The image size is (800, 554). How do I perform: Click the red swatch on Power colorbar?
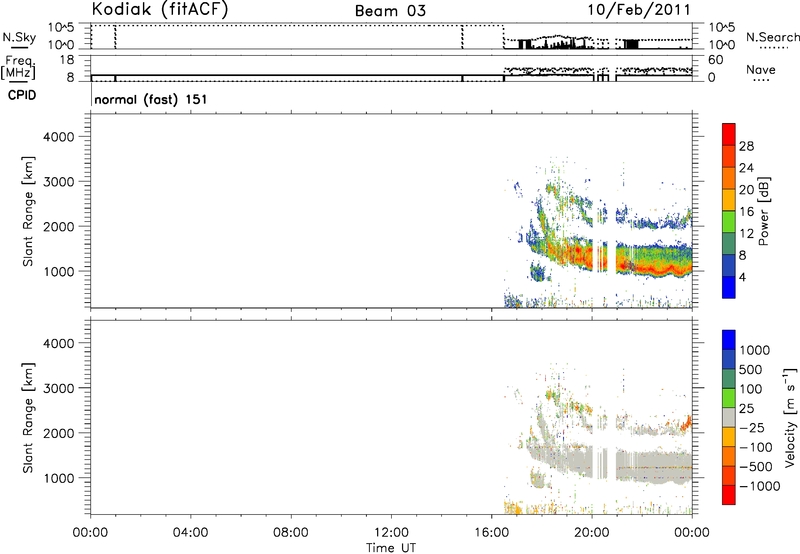pos(729,134)
